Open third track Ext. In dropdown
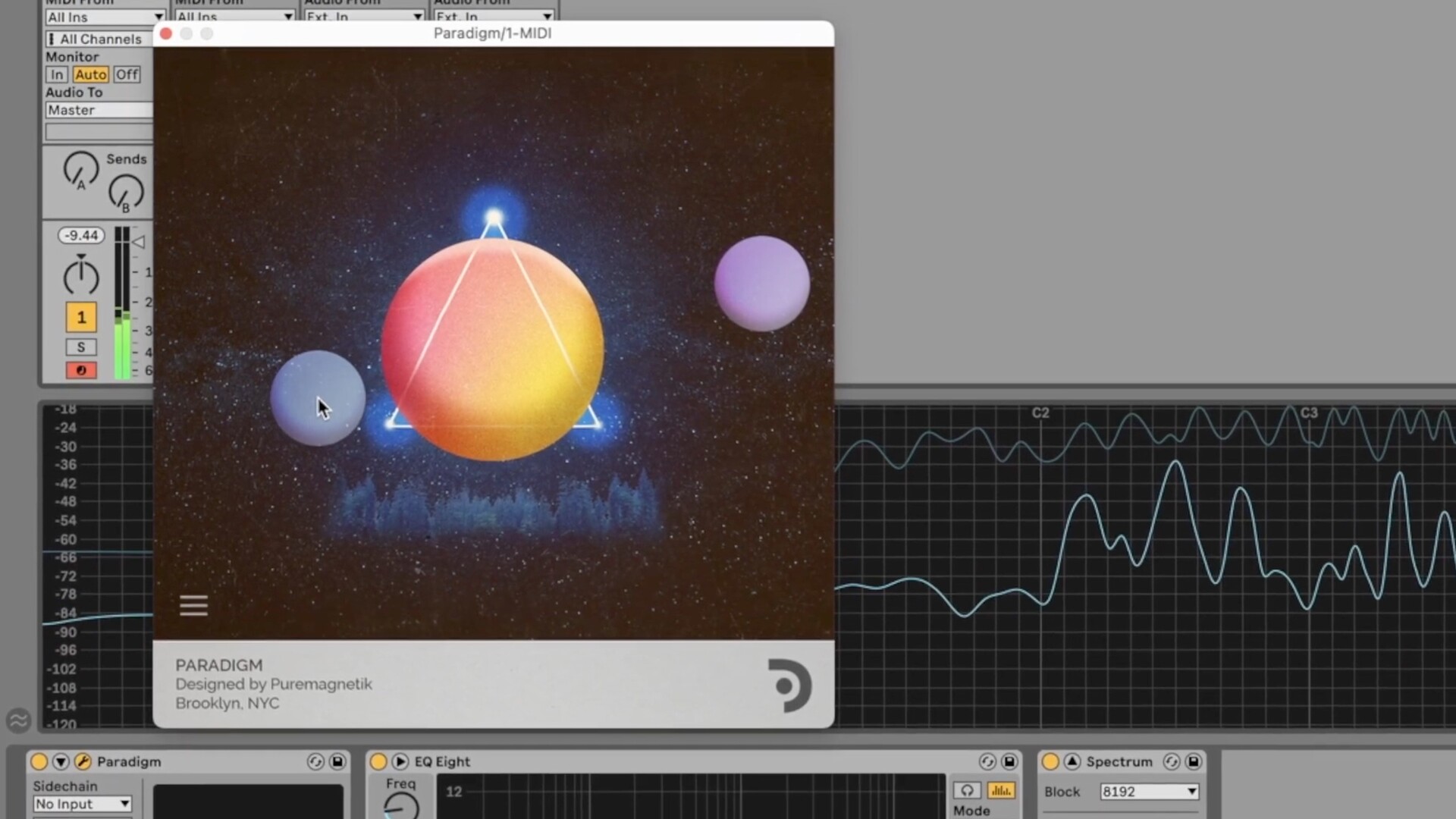 (x=364, y=17)
